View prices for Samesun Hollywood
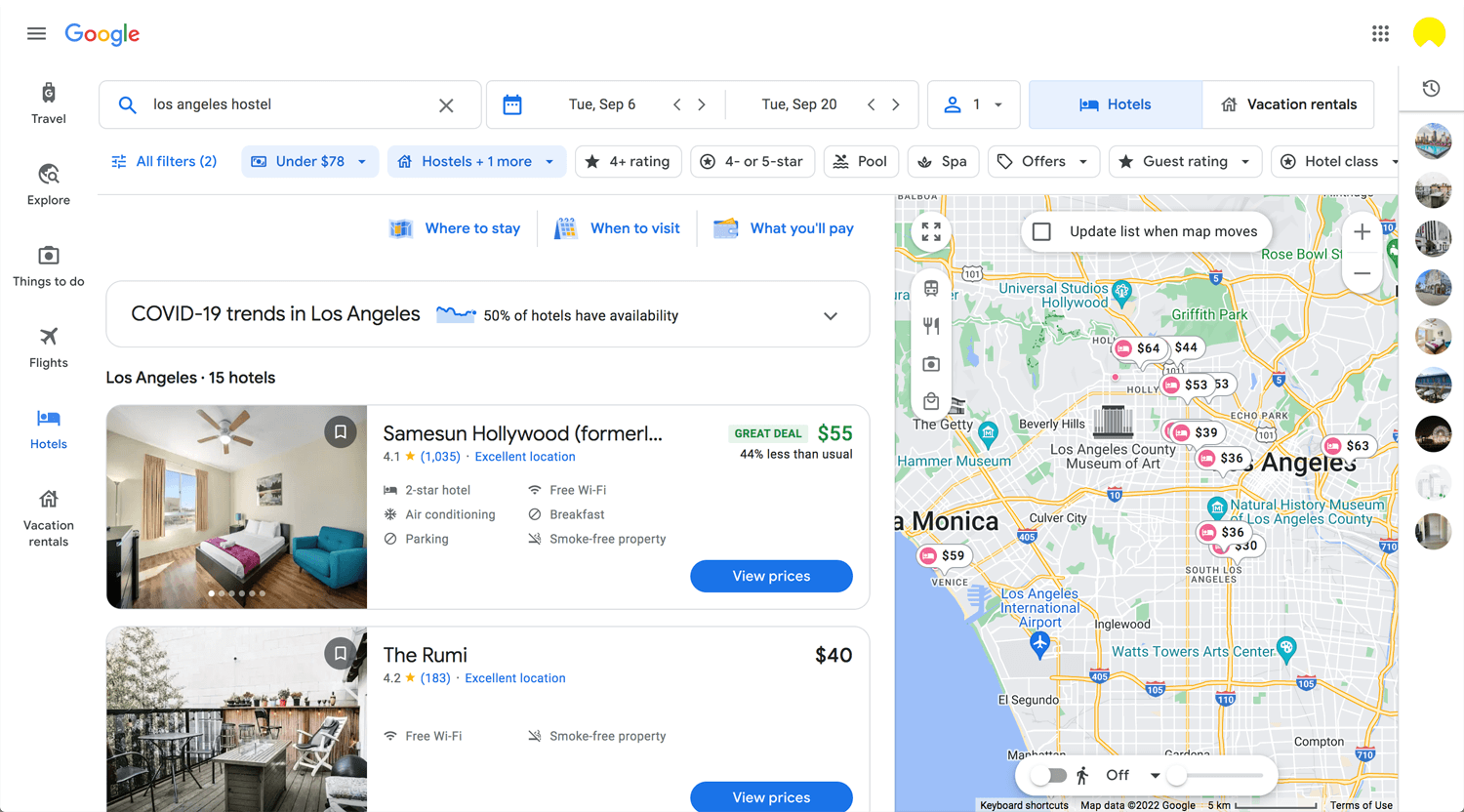Screen dimensions: 1464x812 click(x=771, y=576)
